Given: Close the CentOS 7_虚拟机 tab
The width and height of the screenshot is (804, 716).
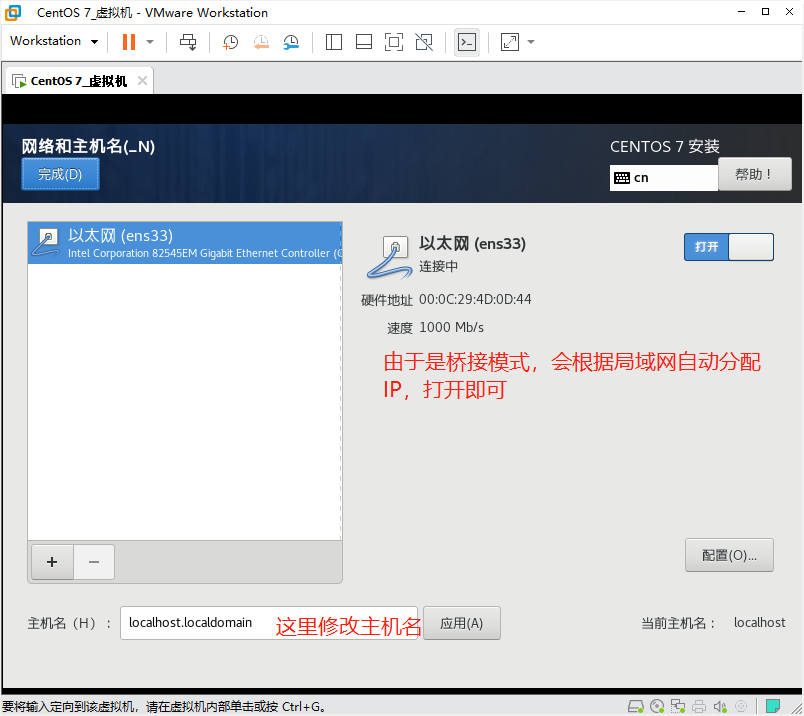Looking at the screenshot, I should (x=143, y=81).
